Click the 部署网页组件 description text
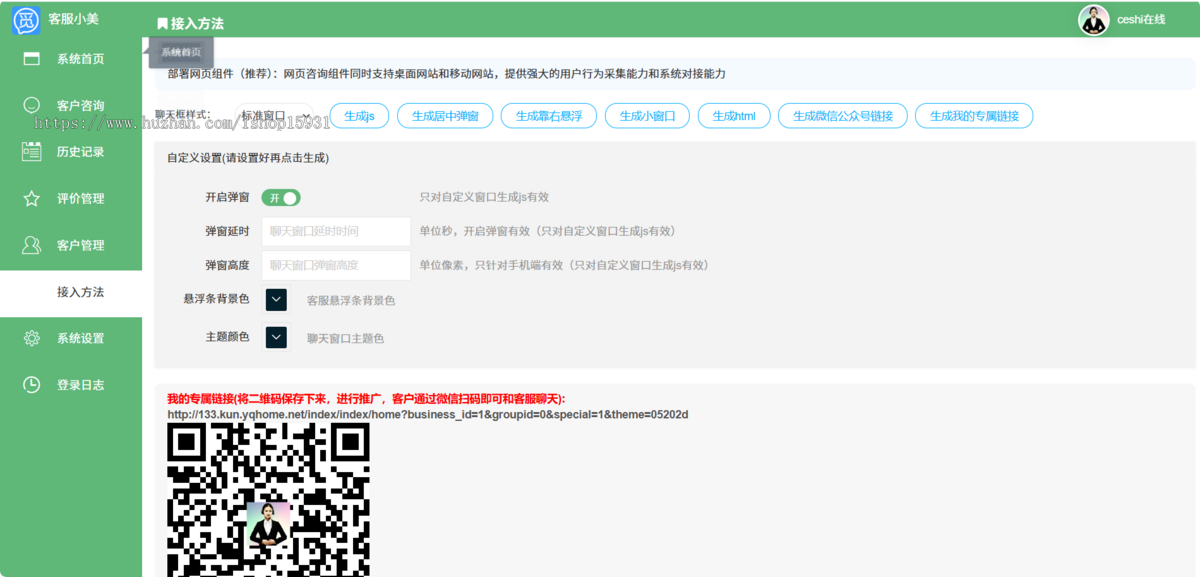The width and height of the screenshot is (1200, 577). click(x=446, y=74)
